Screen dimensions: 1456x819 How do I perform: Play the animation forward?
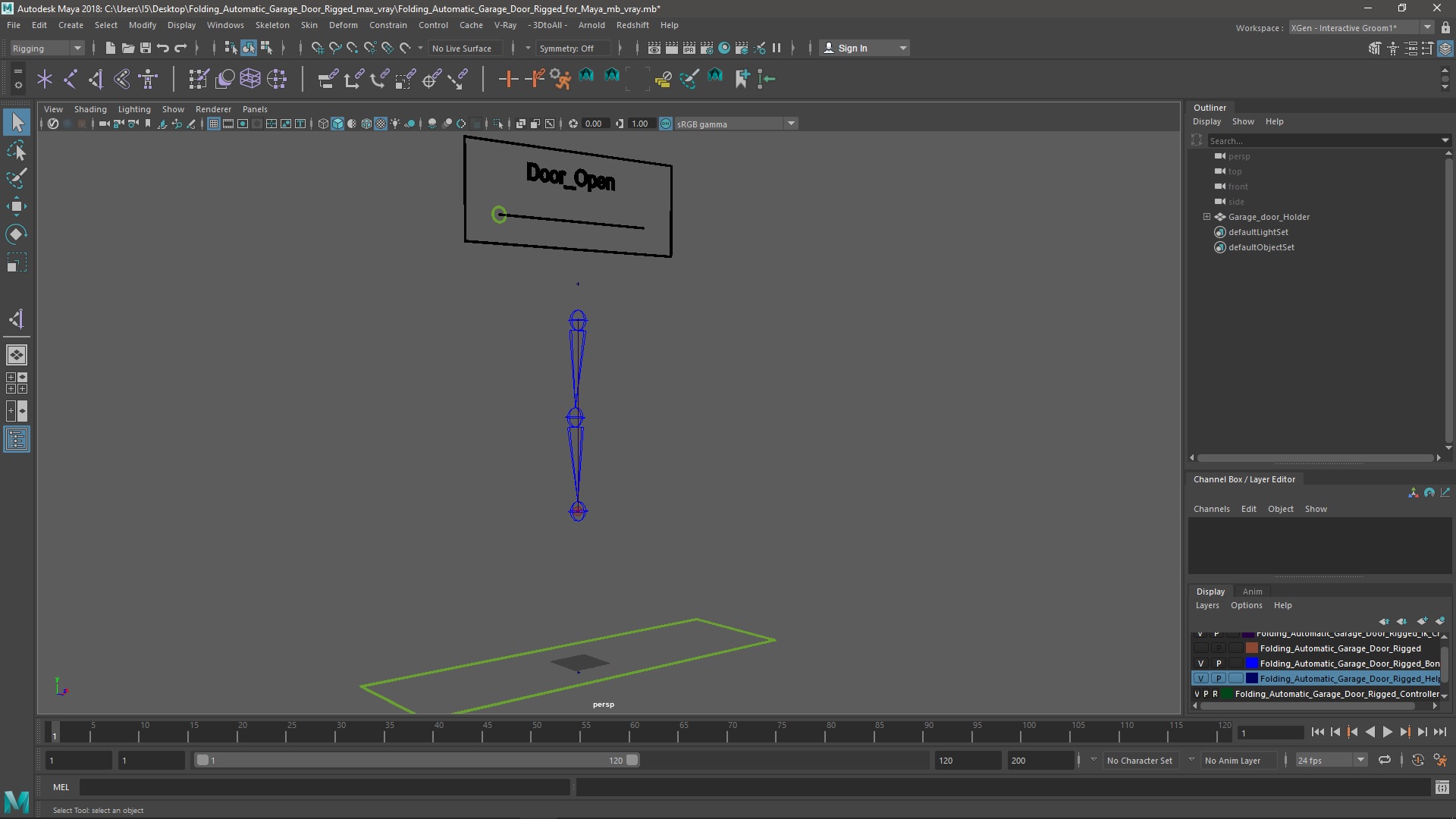1387,732
